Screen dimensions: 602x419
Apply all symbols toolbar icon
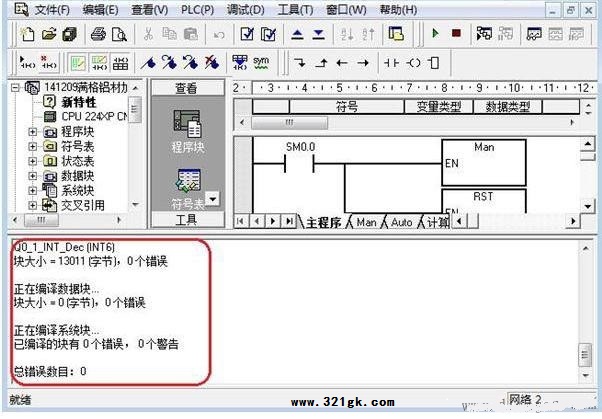[x=240, y=62]
